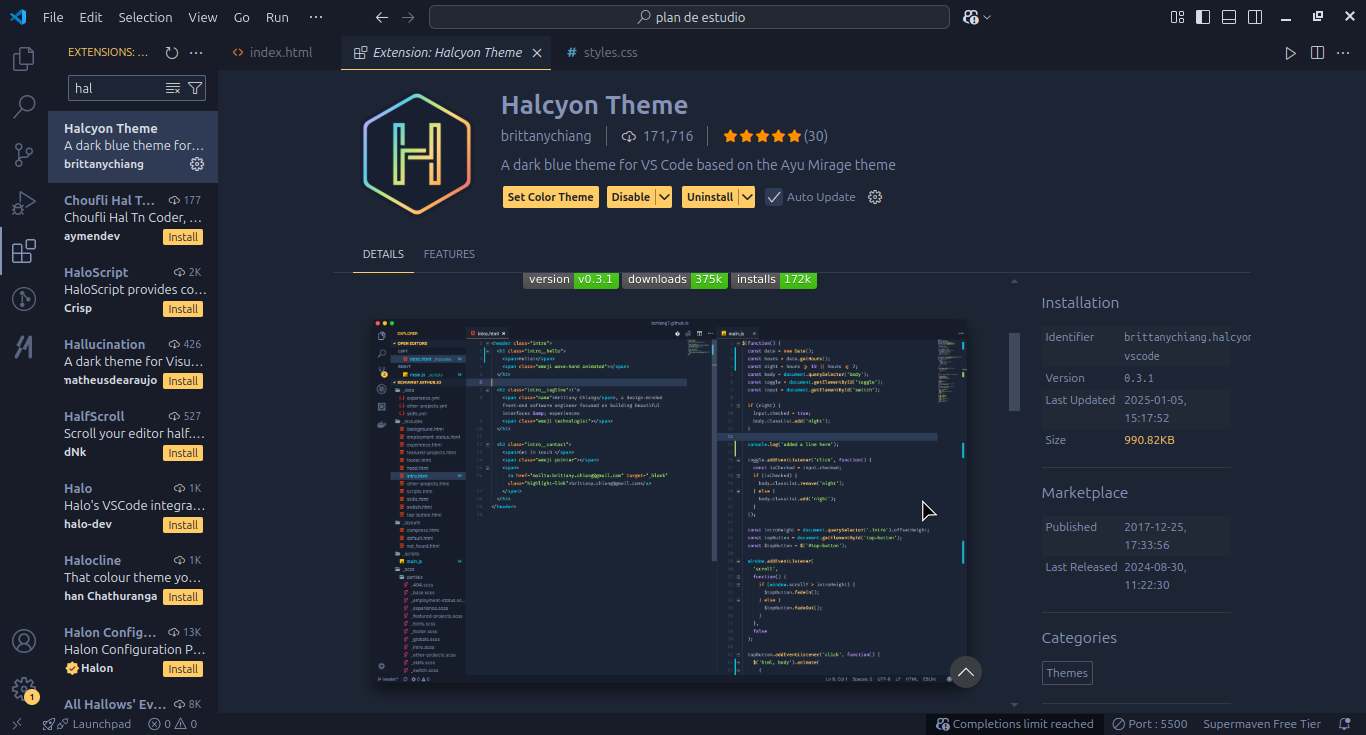
Task: Install the Halocline extension
Action: pos(183,597)
